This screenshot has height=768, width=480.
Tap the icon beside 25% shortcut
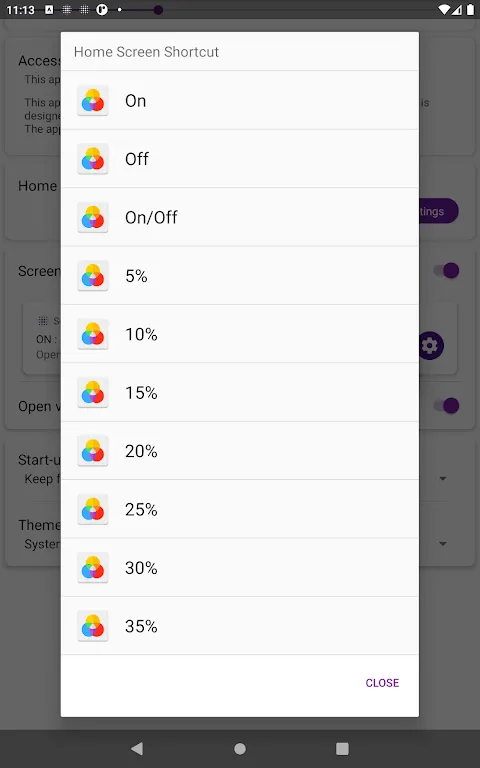[x=93, y=509]
